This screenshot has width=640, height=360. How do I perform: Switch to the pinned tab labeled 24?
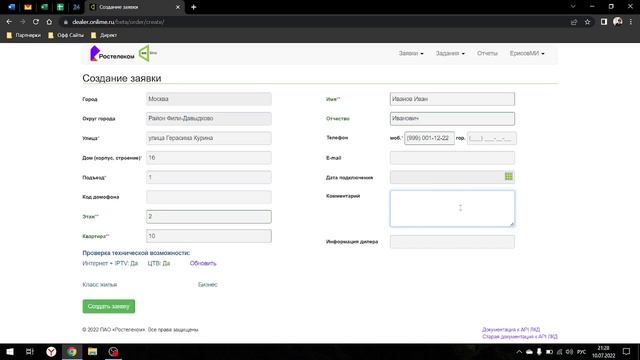click(x=76, y=7)
